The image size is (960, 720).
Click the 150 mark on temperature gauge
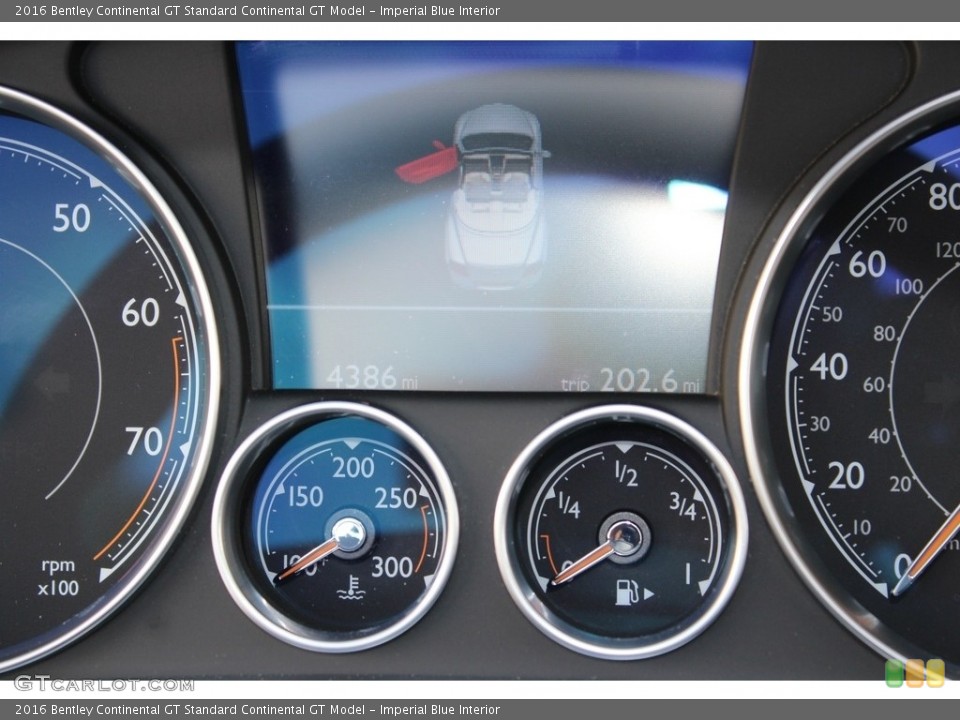(306, 496)
